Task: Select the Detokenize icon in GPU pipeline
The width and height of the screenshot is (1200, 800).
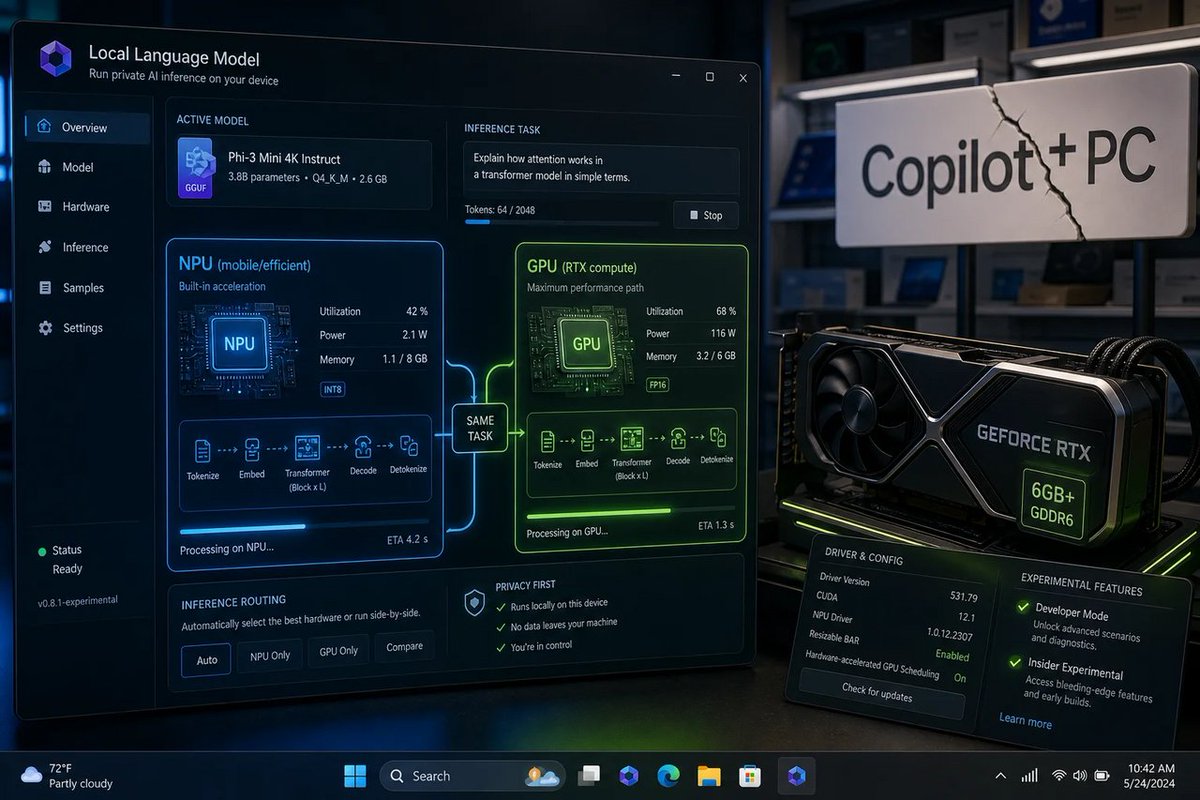Action: pyautogui.click(x=719, y=437)
